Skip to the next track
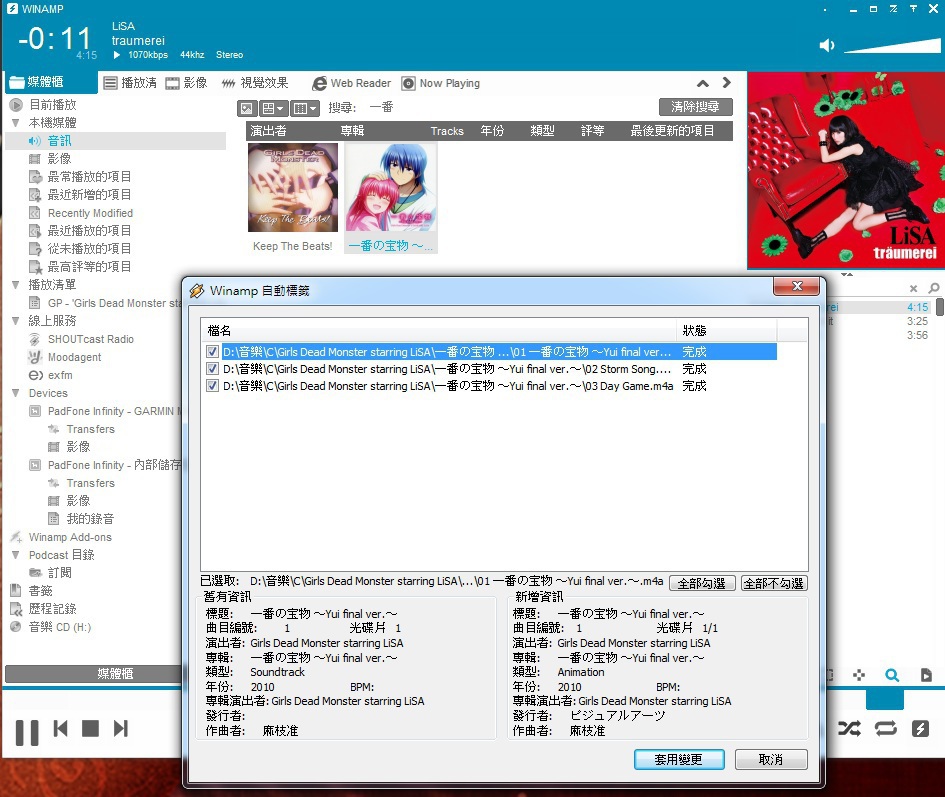 (121, 729)
